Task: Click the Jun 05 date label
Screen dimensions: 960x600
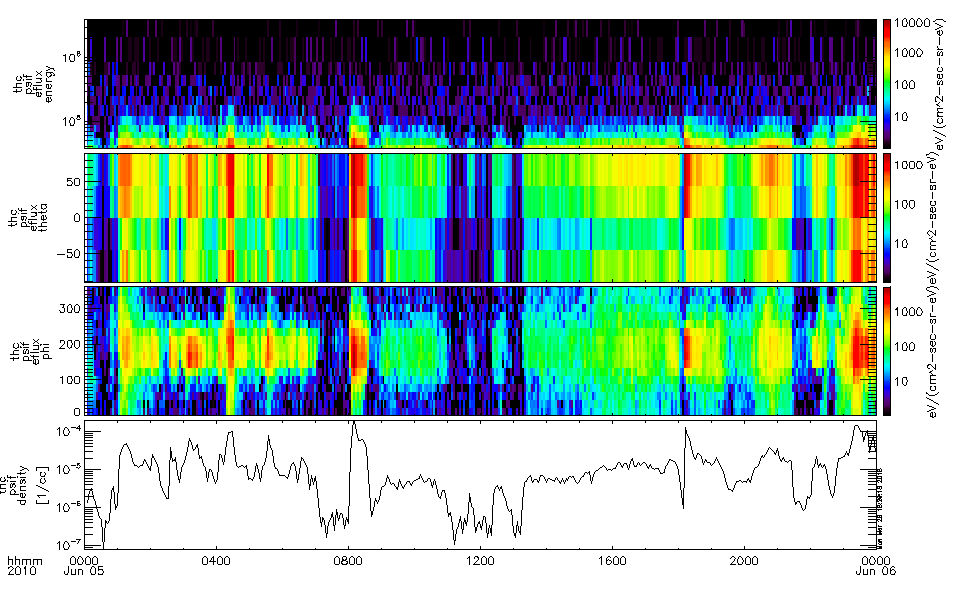Action: point(89,571)
